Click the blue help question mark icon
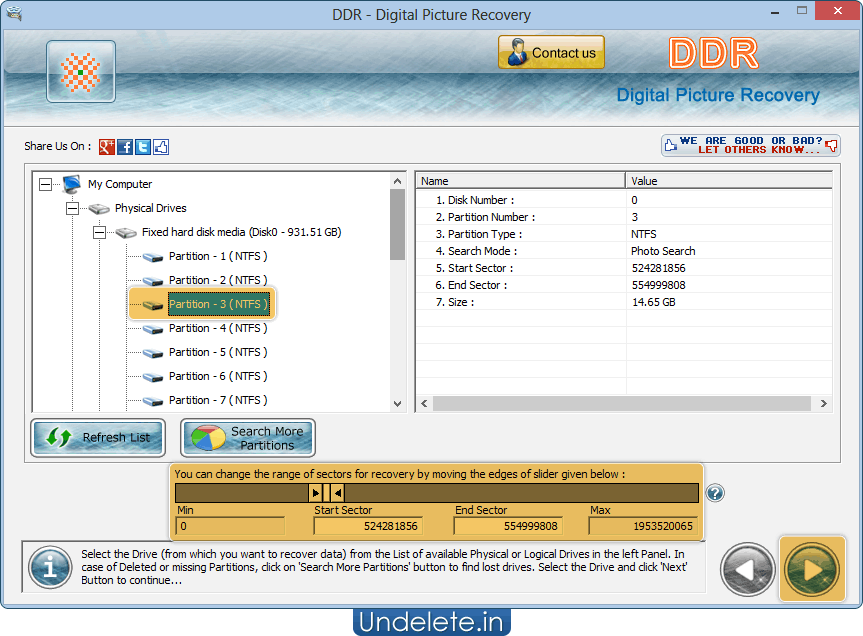Screen dimensions: 863x636 click(x=715, y=493)
